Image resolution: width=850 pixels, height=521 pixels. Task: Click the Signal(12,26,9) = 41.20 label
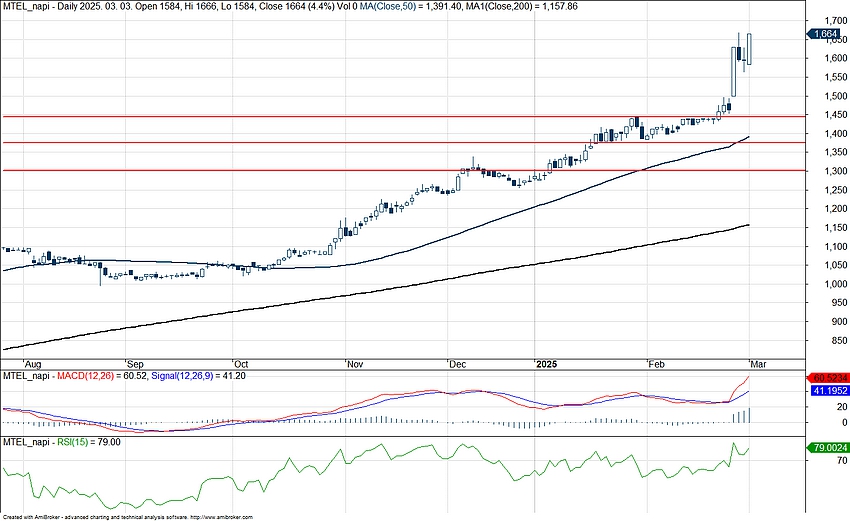(x=198, y=375)
